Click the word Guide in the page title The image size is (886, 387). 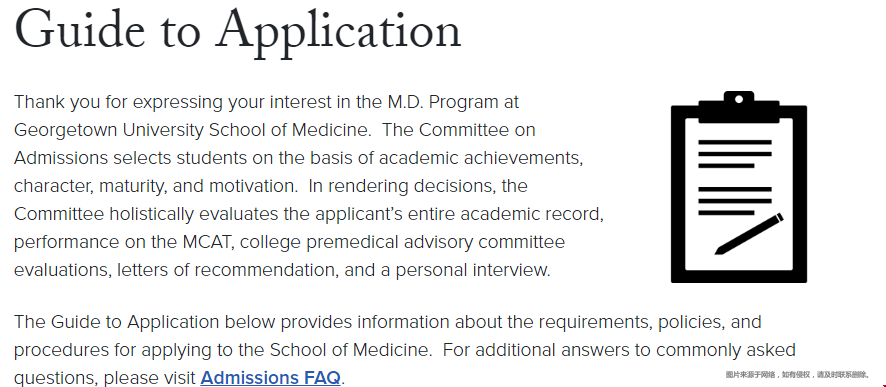click(x=79, y=28)
